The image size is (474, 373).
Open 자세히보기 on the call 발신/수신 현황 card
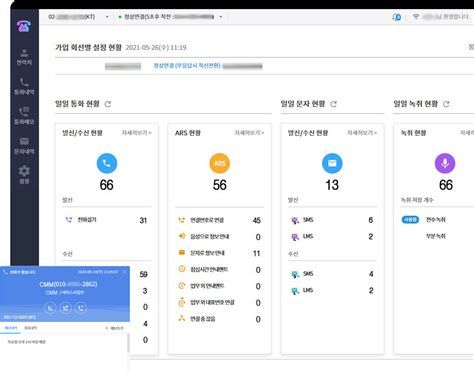coord(136,133)
